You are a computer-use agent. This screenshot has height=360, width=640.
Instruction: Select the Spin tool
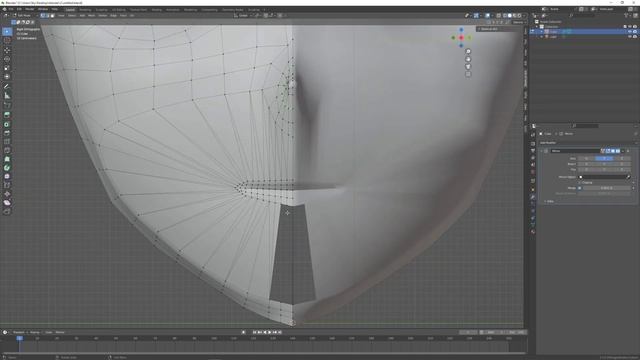click(x=7, y=168)
